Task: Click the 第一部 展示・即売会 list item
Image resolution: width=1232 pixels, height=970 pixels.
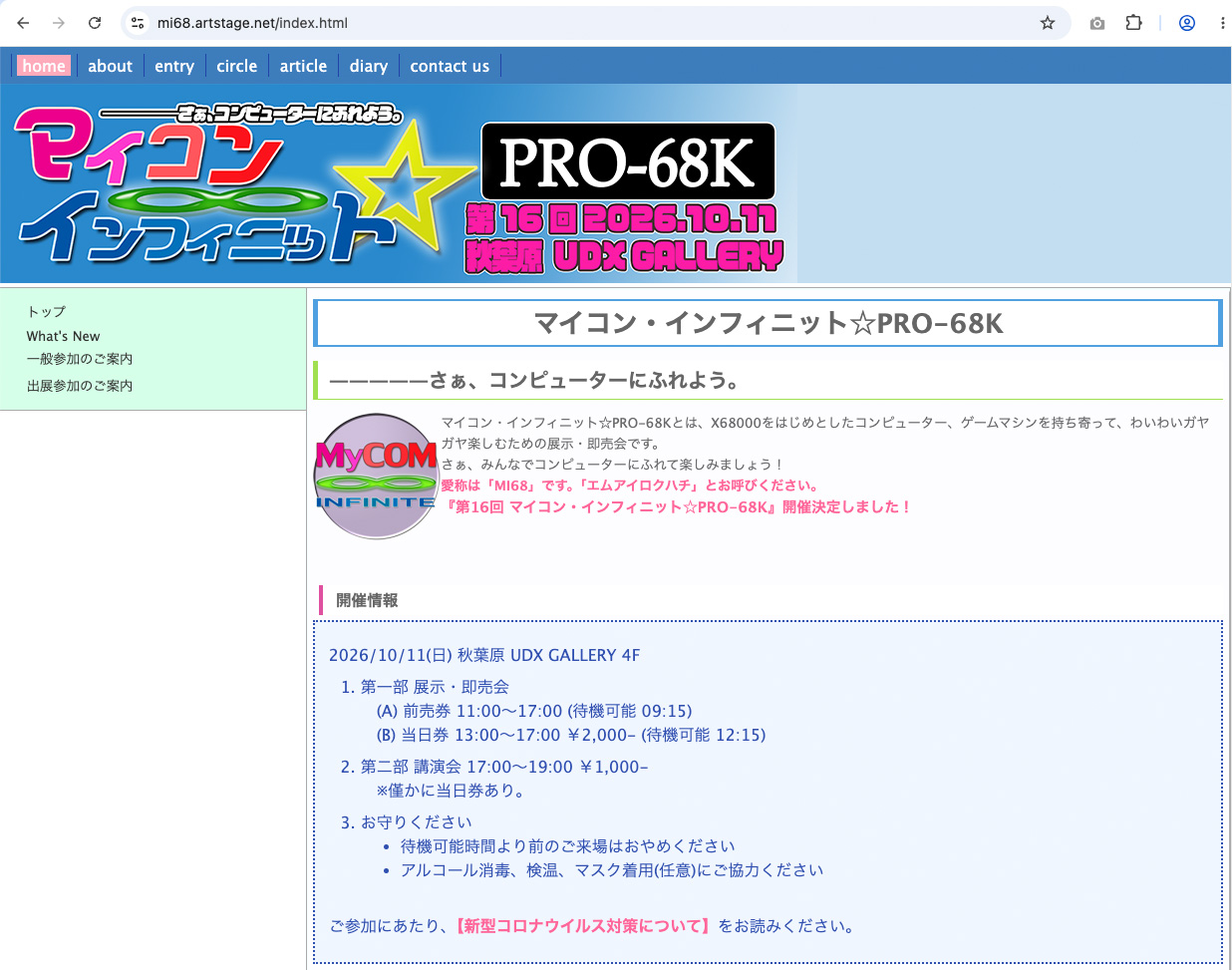Action: pos(435,687)
